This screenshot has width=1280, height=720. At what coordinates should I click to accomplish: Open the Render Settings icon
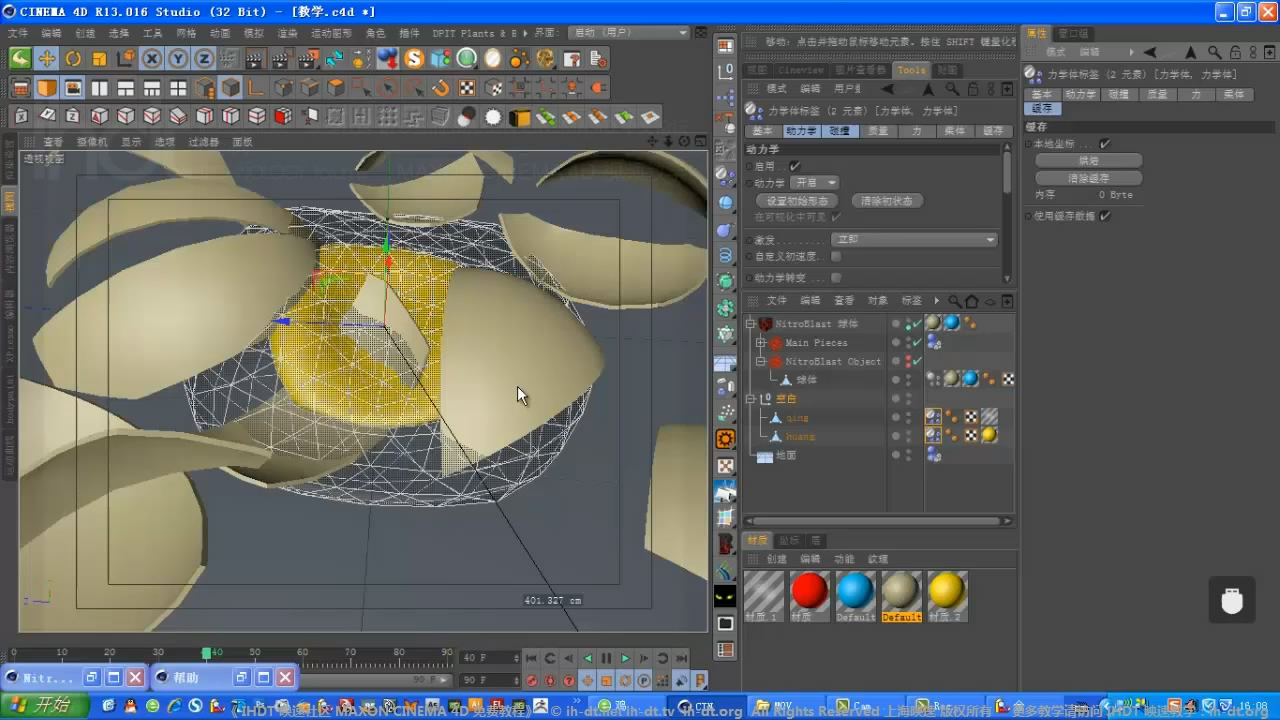[x=305, y=59]
